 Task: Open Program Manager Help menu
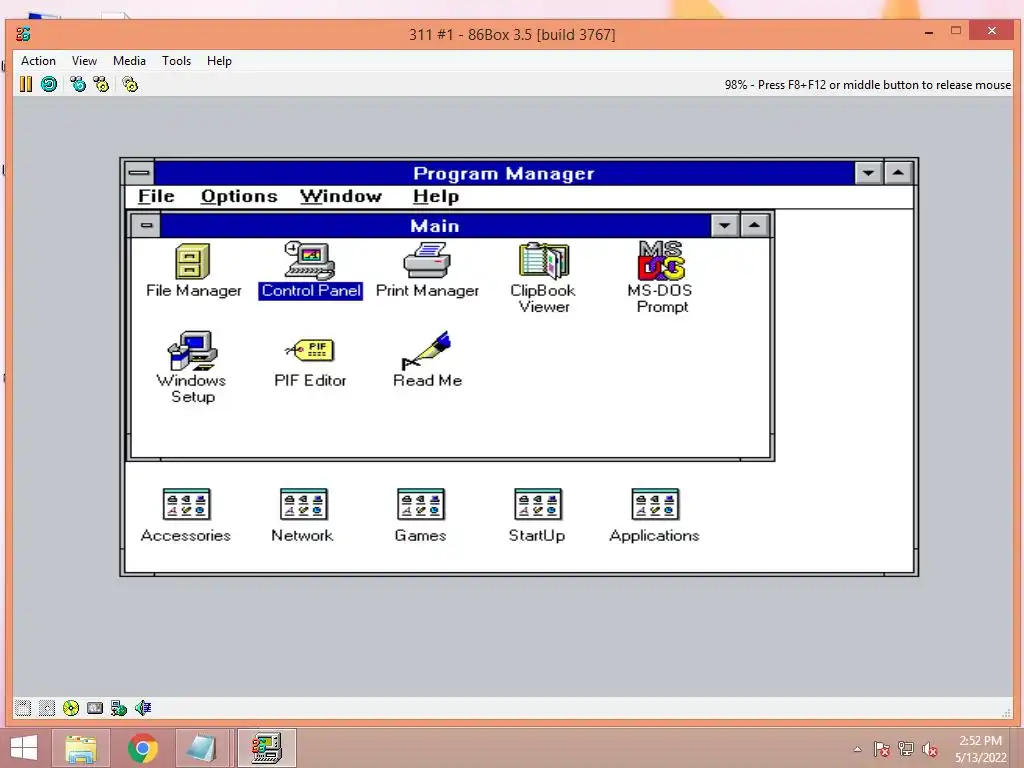pyautogui.click(x=436, y=196)
